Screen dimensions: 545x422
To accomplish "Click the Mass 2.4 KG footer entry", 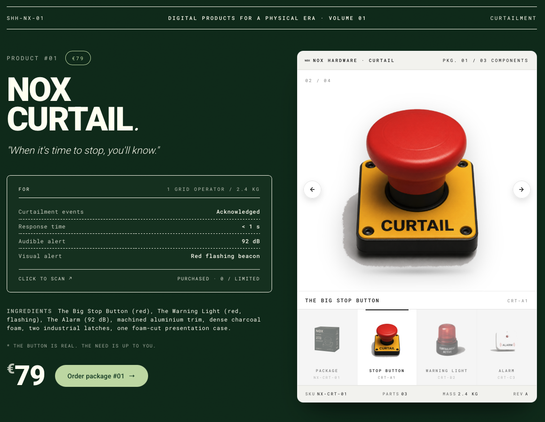I will tap(460, 394).
